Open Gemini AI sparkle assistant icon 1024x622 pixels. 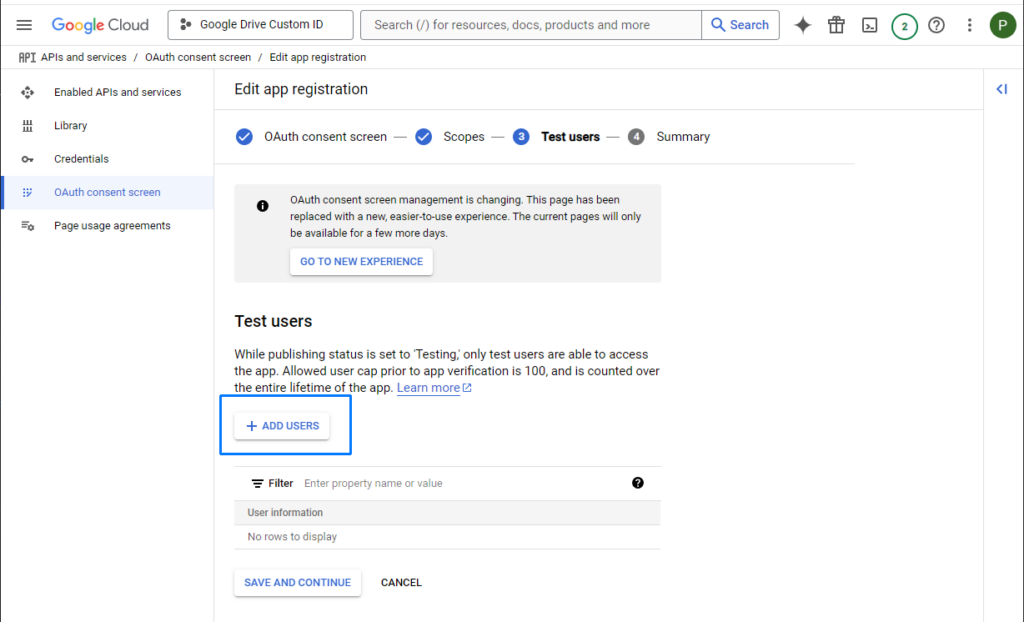803,25
